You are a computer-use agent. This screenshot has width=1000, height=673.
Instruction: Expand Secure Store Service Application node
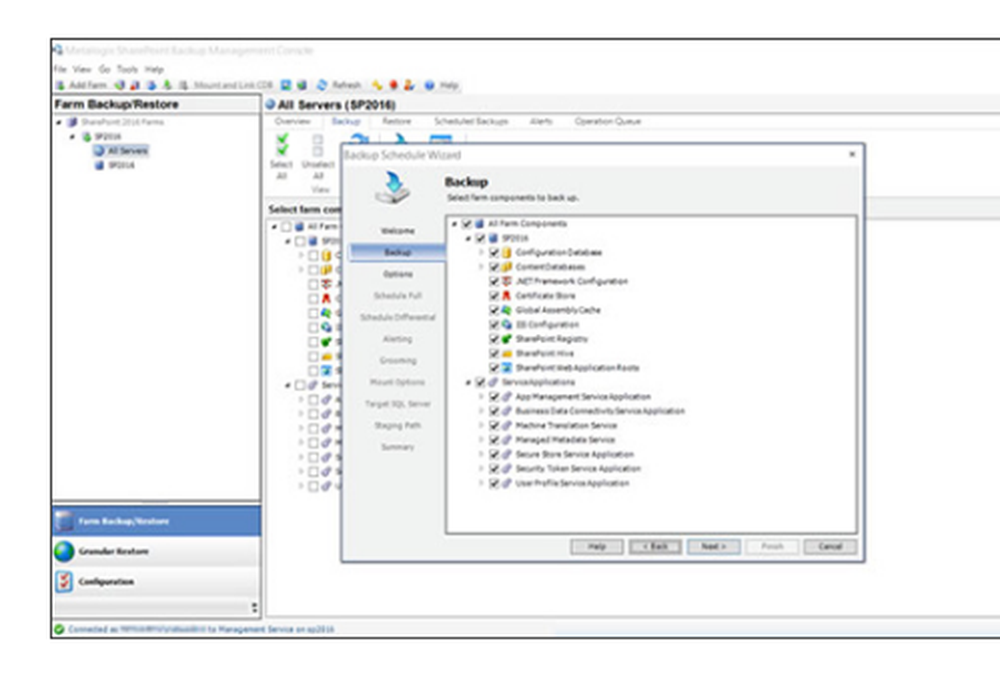tap(482, 454)
